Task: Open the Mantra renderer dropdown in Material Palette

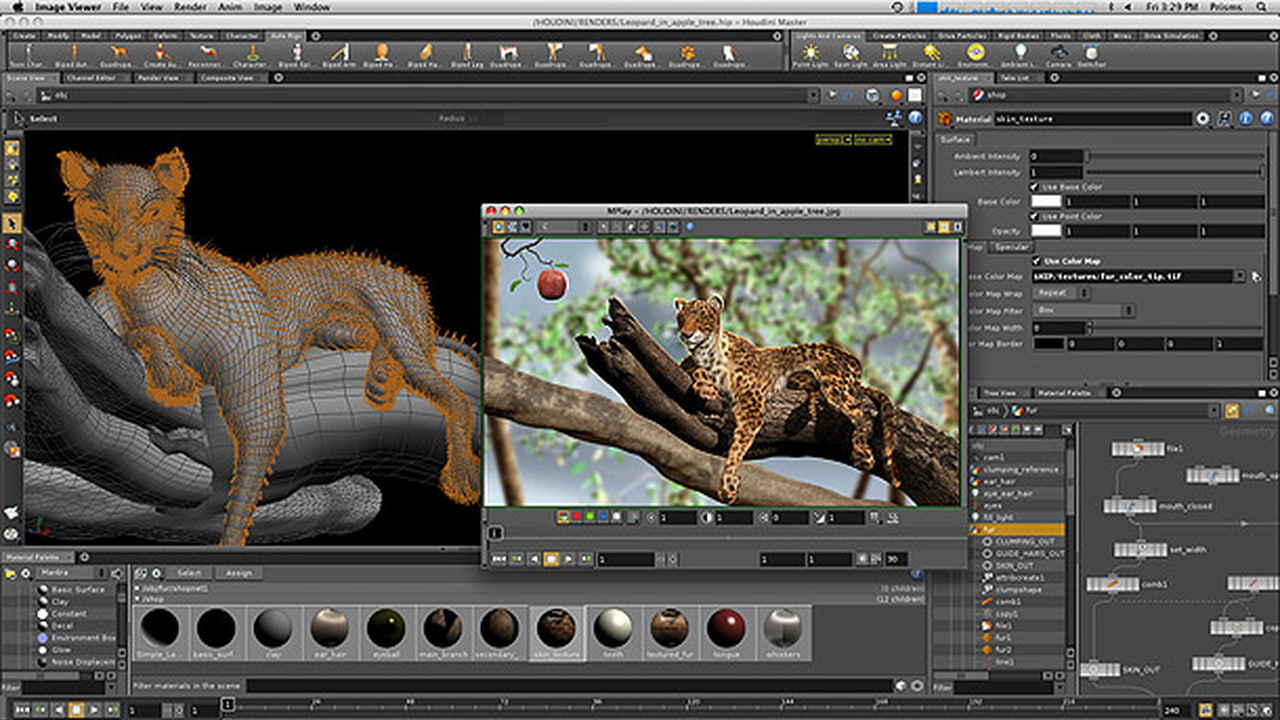Action: [x=68, y=573]
